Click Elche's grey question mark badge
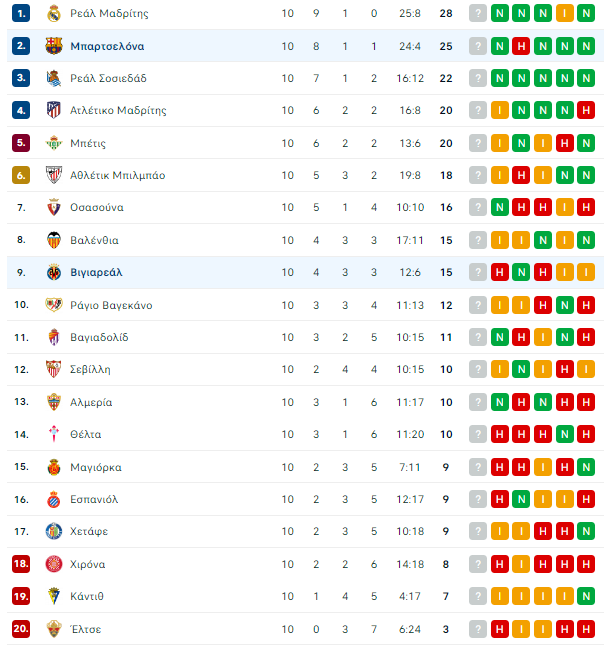The width and height of the screenshot is (611, 650). 478,629
